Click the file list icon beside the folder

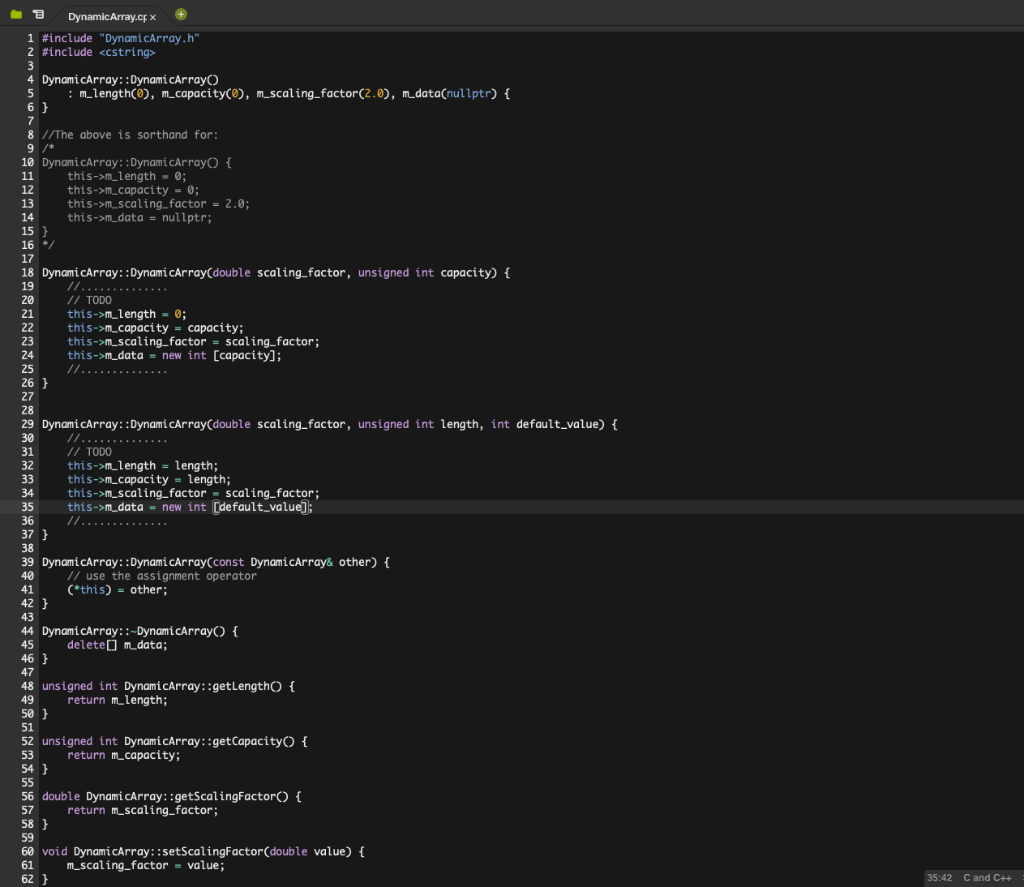click(x=38, y=14)
